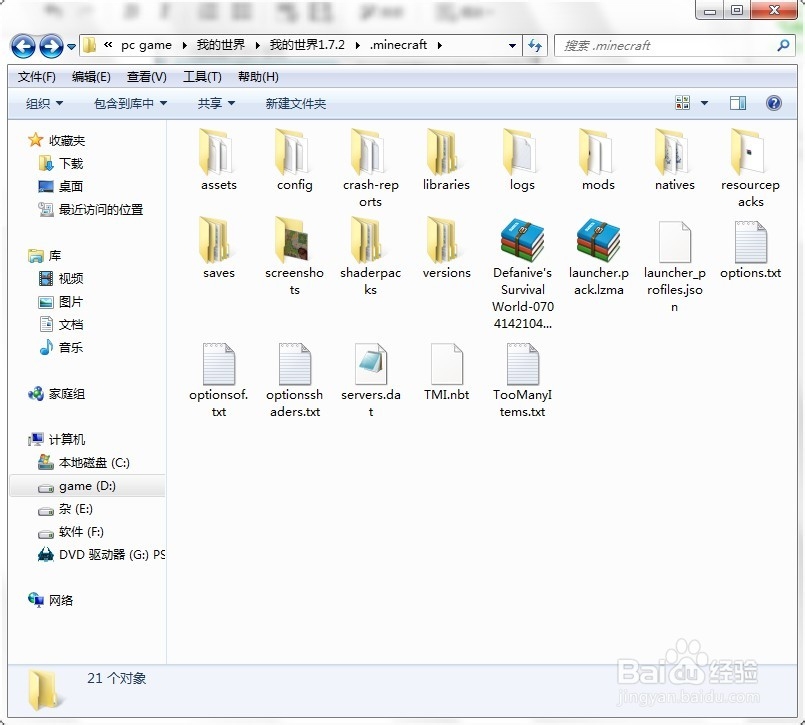This screenshot has width=805, height=725.
Task: Select optionsshaders.txt file
Action: point(295,380)
